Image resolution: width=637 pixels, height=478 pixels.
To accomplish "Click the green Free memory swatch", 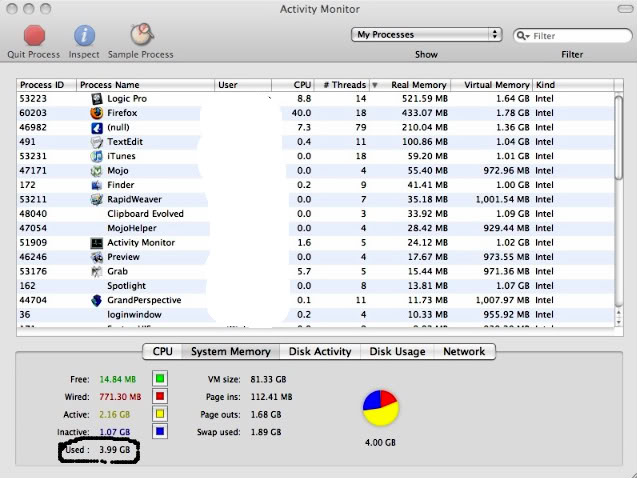I will [160, 379].
